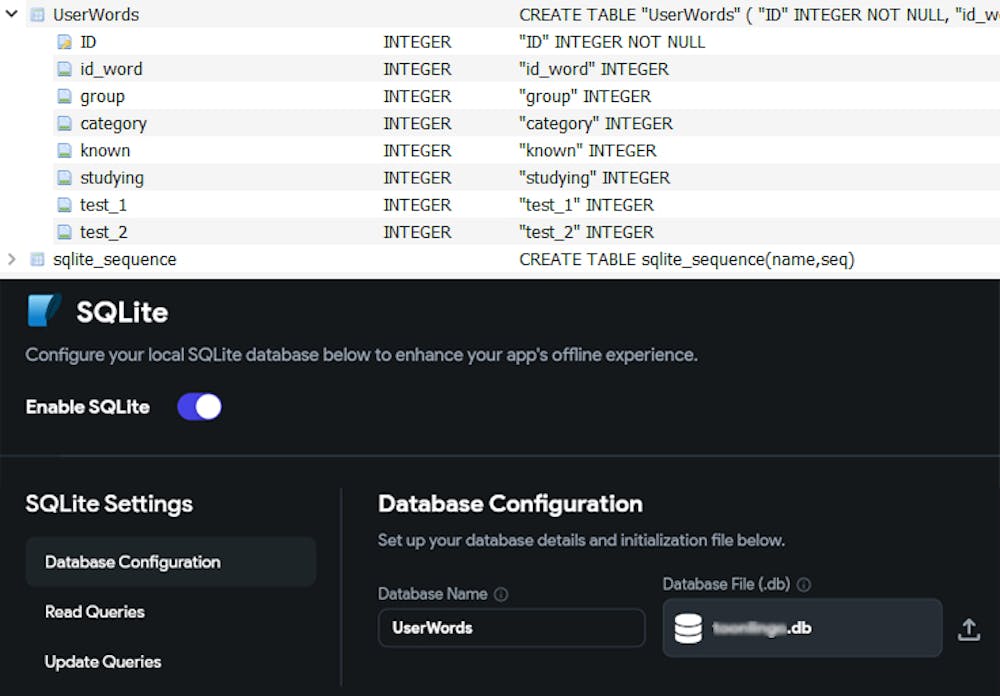Disable the Enable SQLite toggle

[199, 407]
